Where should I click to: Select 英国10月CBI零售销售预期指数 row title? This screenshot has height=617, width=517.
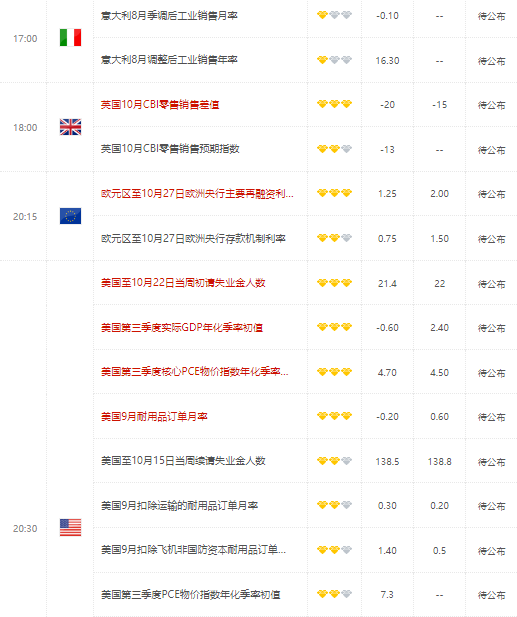(170, 149)
